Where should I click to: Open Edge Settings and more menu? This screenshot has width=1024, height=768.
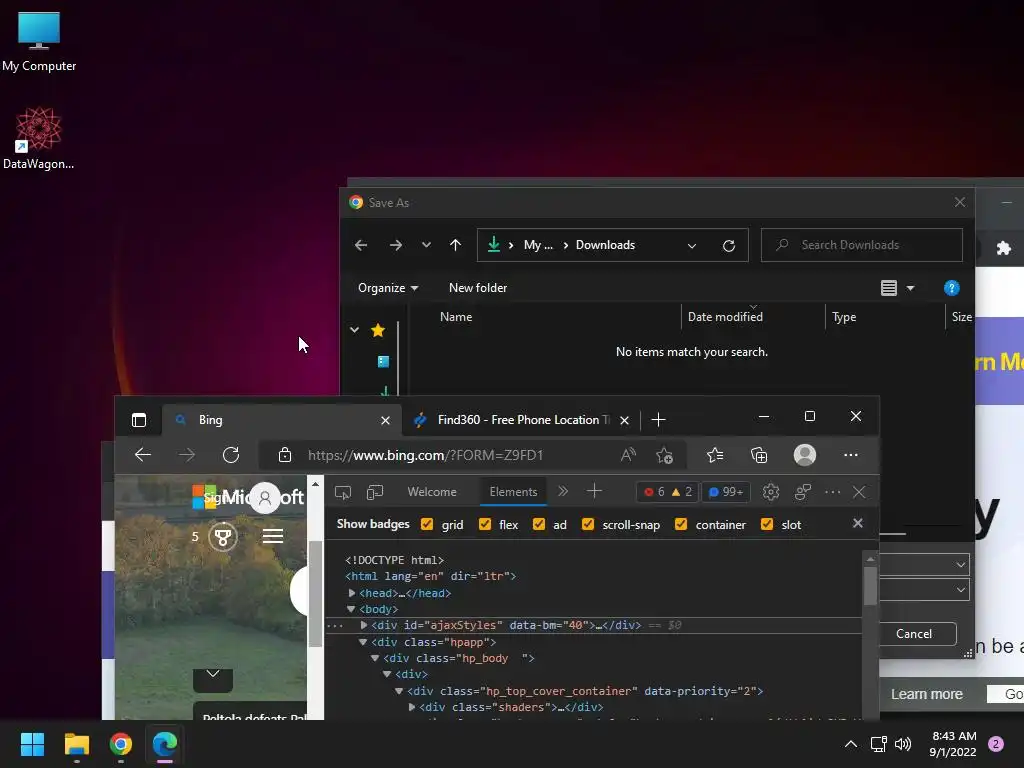coord(850,455)
